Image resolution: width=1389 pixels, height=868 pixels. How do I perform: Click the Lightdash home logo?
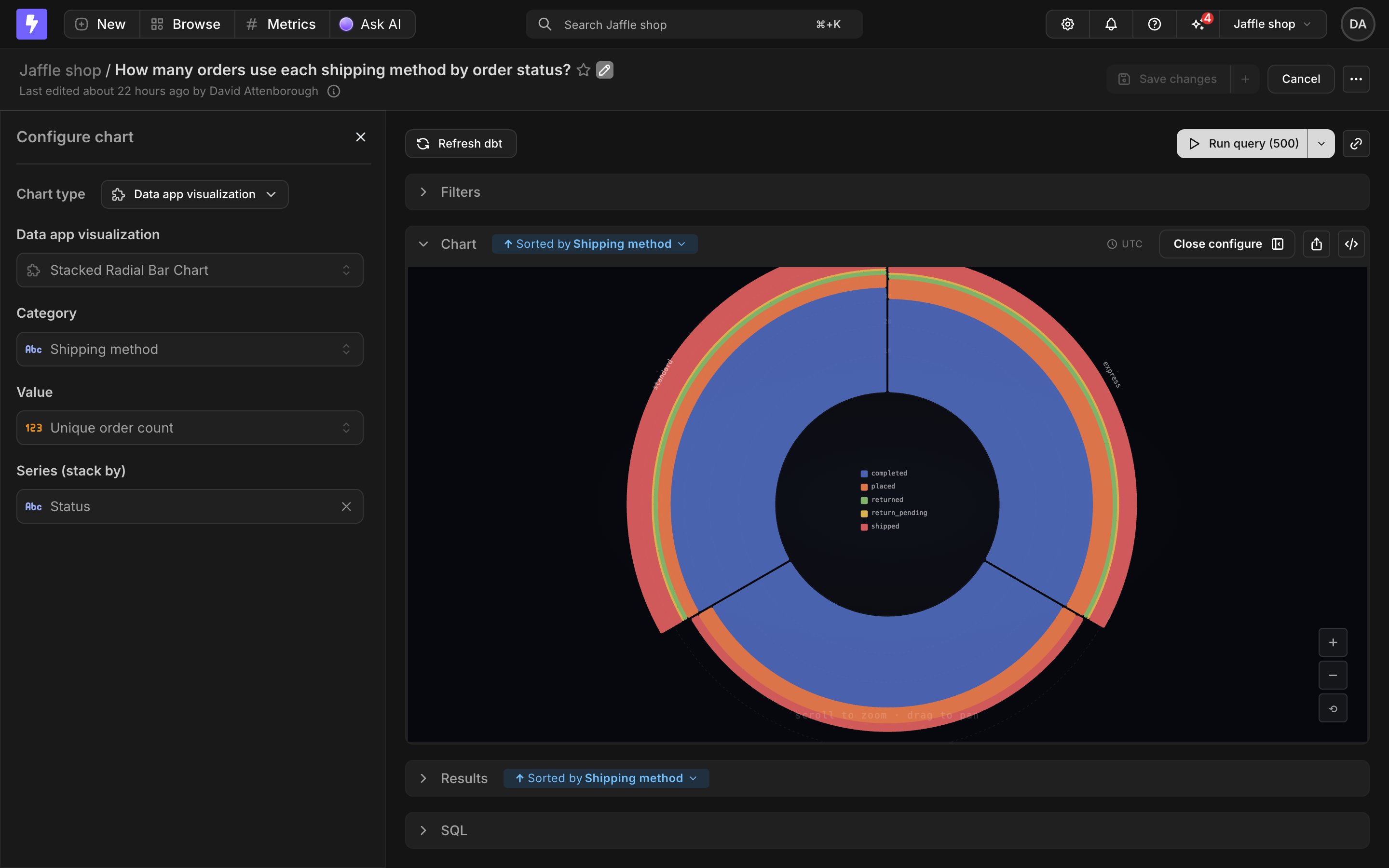coord(31,24)
